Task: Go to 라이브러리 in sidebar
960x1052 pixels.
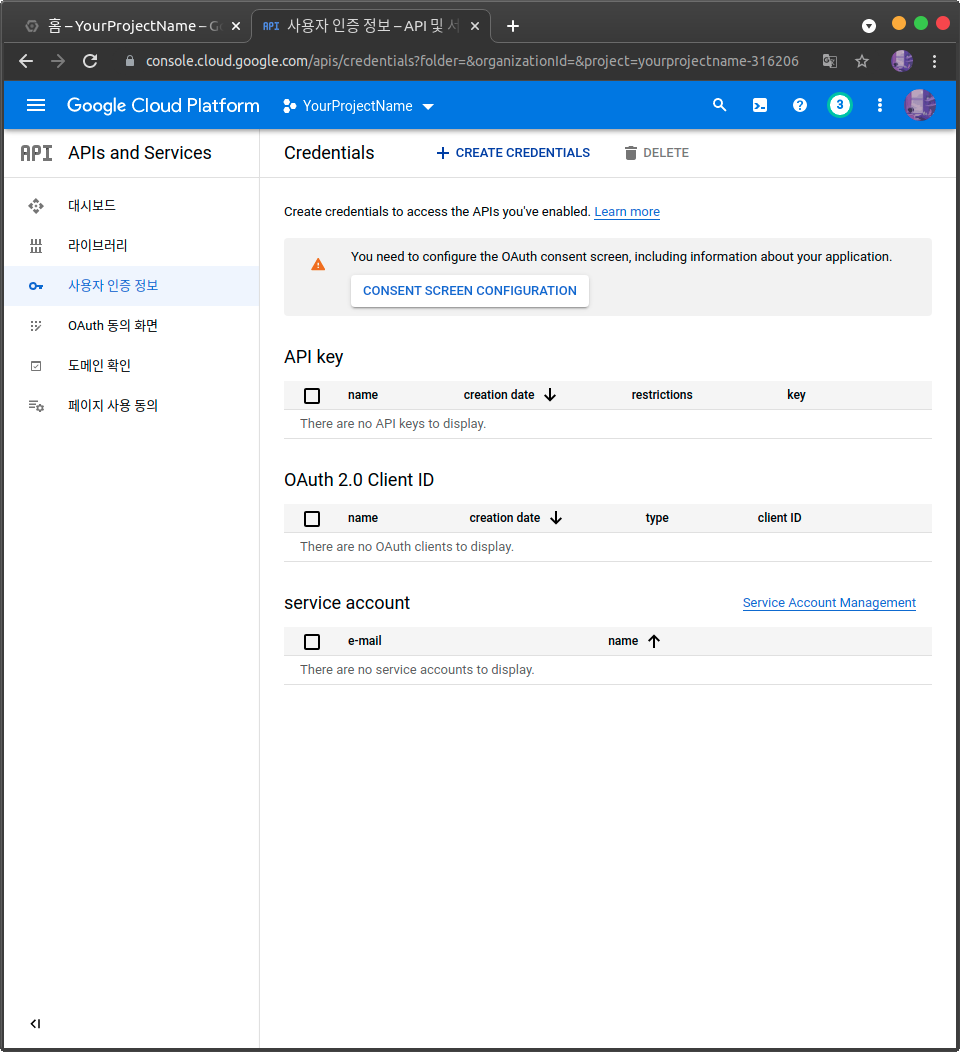Action: coord(97,246)
